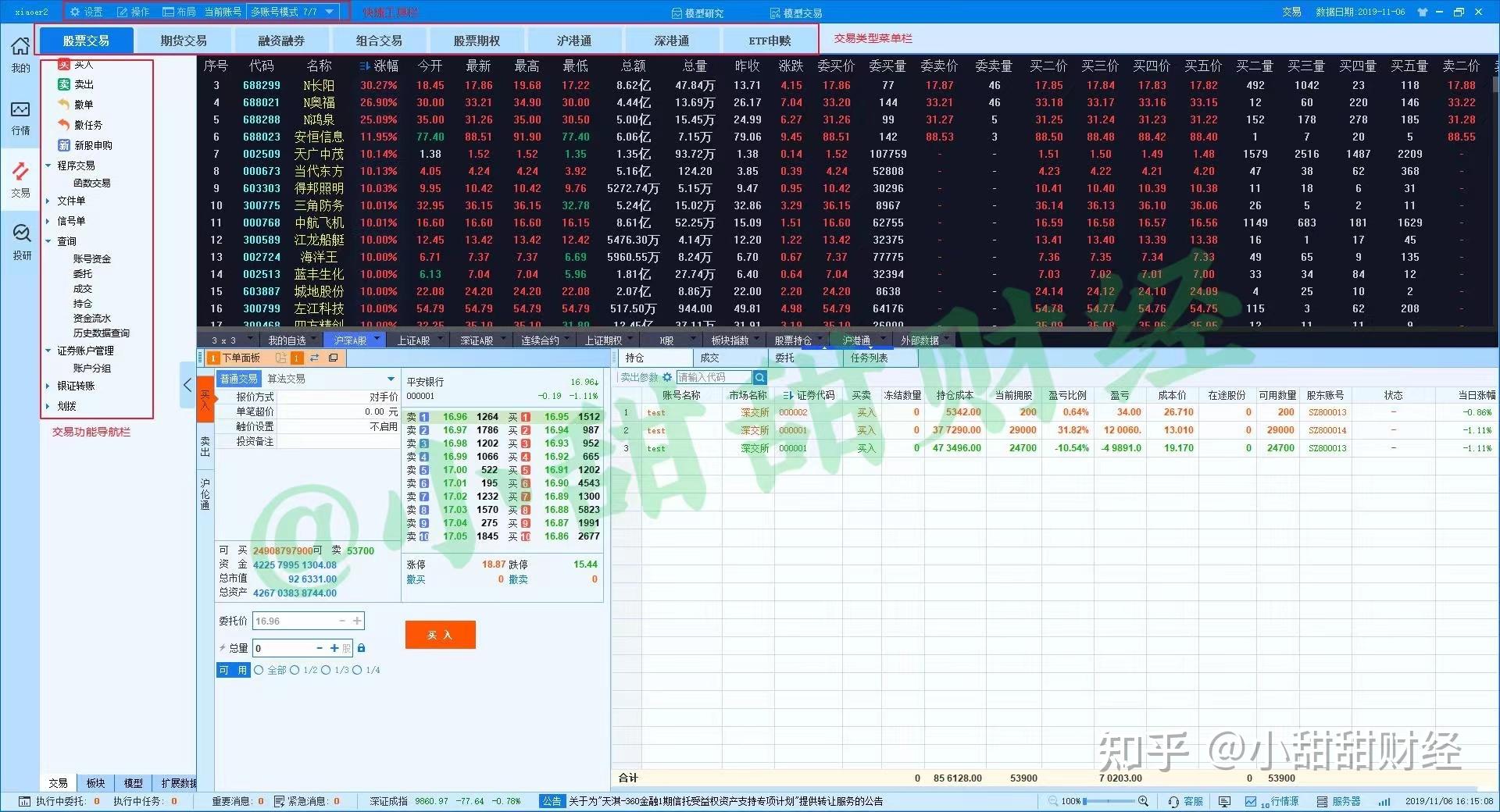
Task: Open the 我的 home icon in left sidebar
Action: 20,47
